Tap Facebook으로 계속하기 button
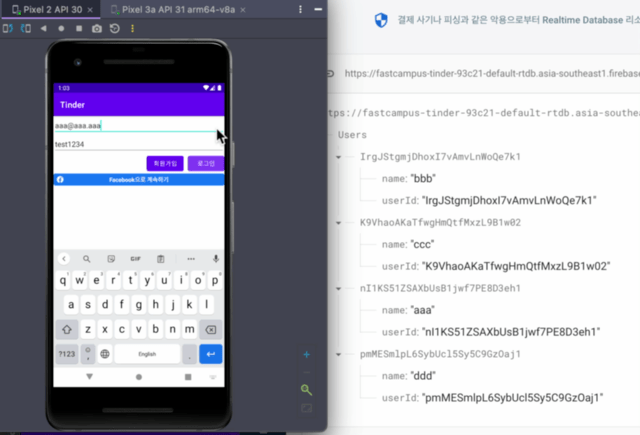The width and height of the screenshot is (640, 435). pyautogui.click(x=139, y=180)
